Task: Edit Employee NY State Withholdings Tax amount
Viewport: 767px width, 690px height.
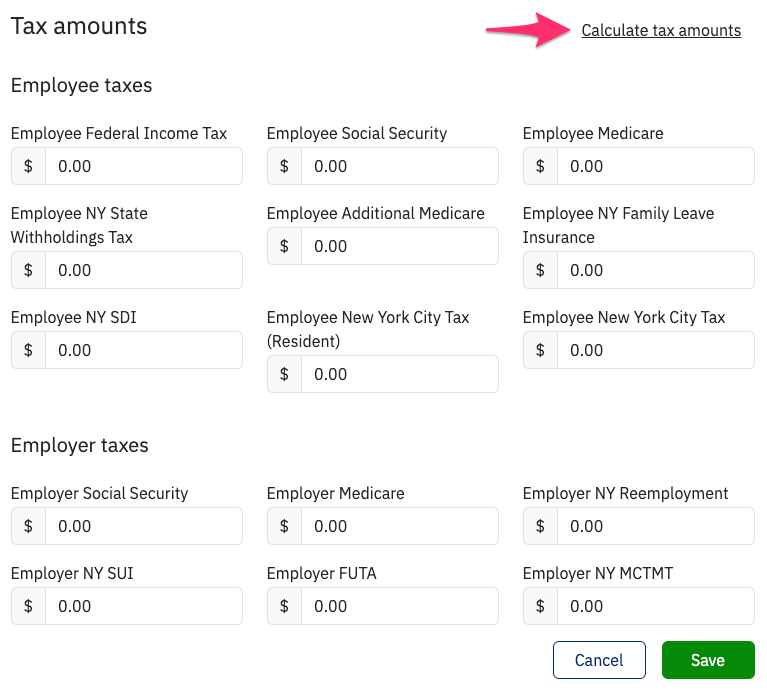Action: point(143,270)
